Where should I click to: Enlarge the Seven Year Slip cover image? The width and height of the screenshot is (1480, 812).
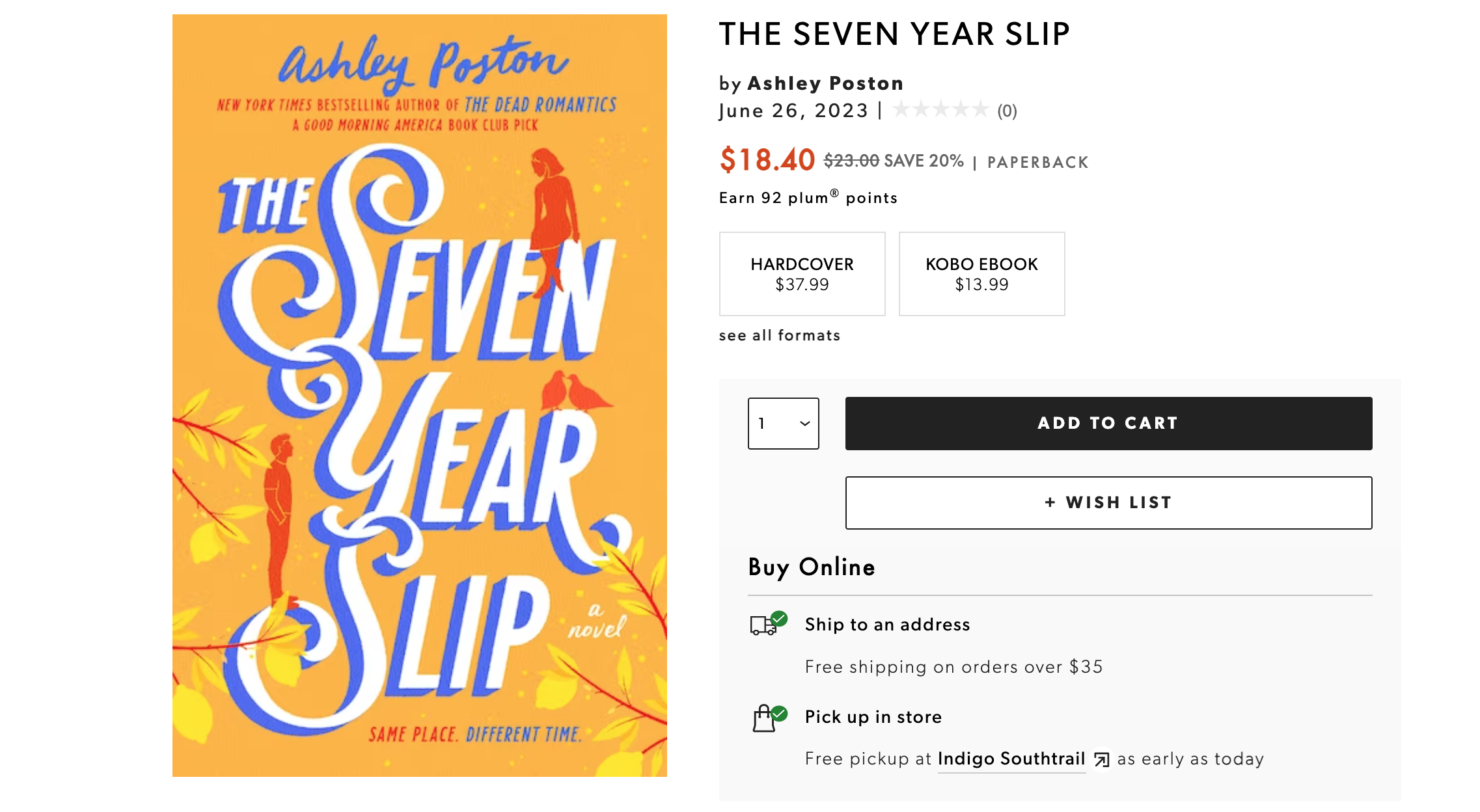pyautogui.click(x=419, y=396)
